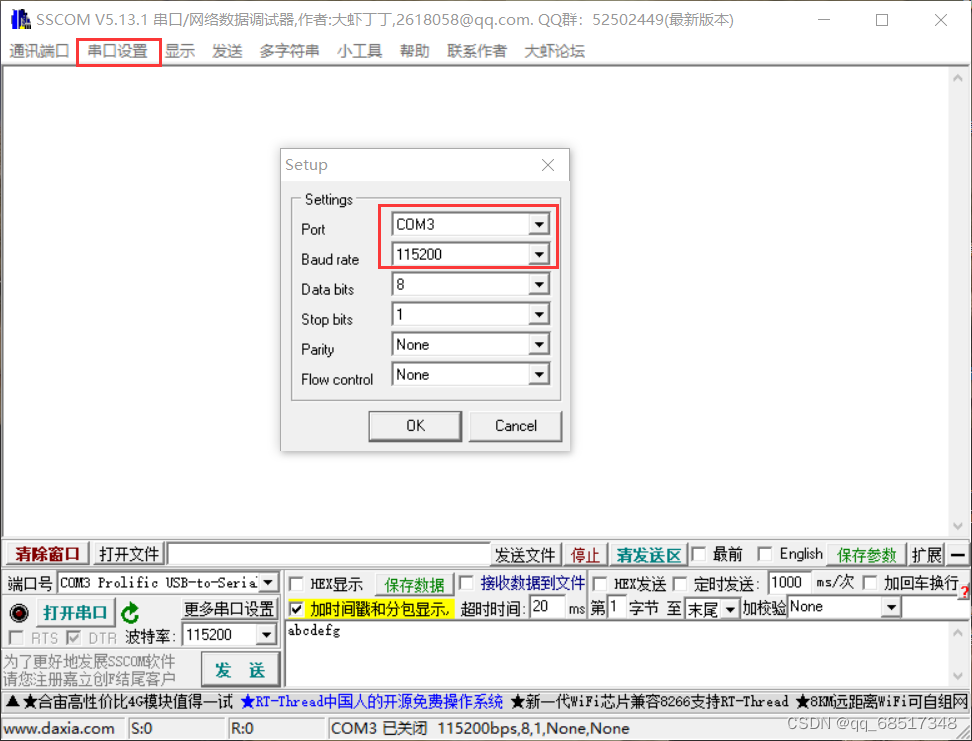Open the 小工具 menu
This screenshot has width=972, height=741.
tap(359, 51)
